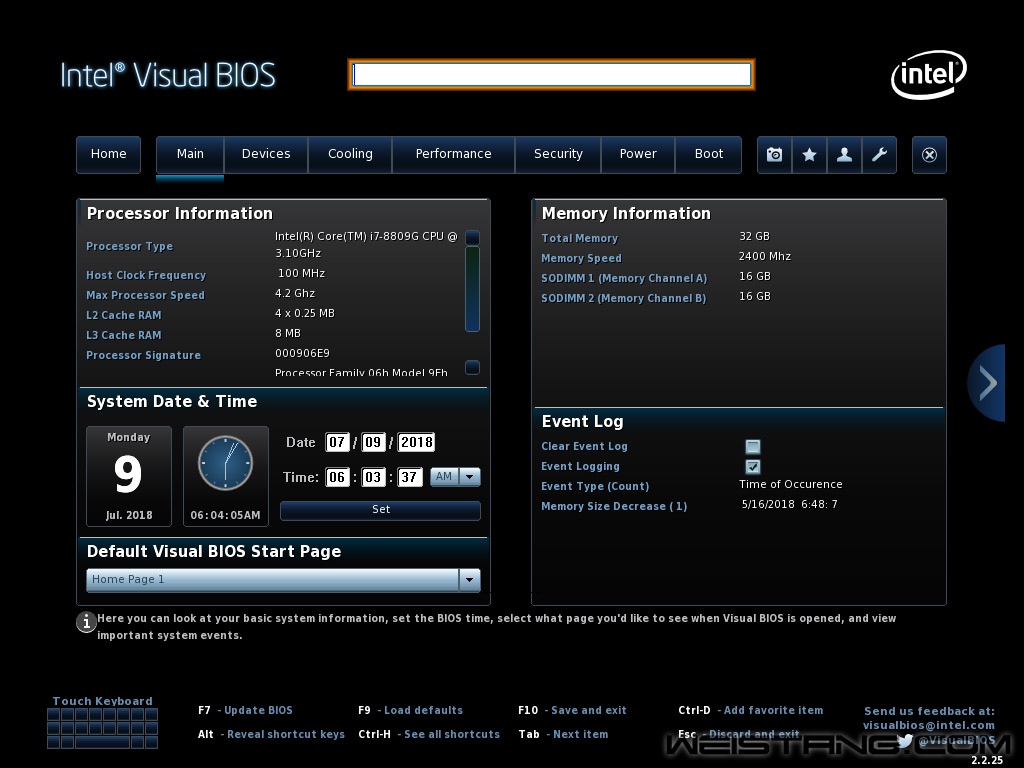Click the visualbios@intel.com feedback address
Image resolution: width=1024 pixels, height=768 pixels.
point(929,726)
